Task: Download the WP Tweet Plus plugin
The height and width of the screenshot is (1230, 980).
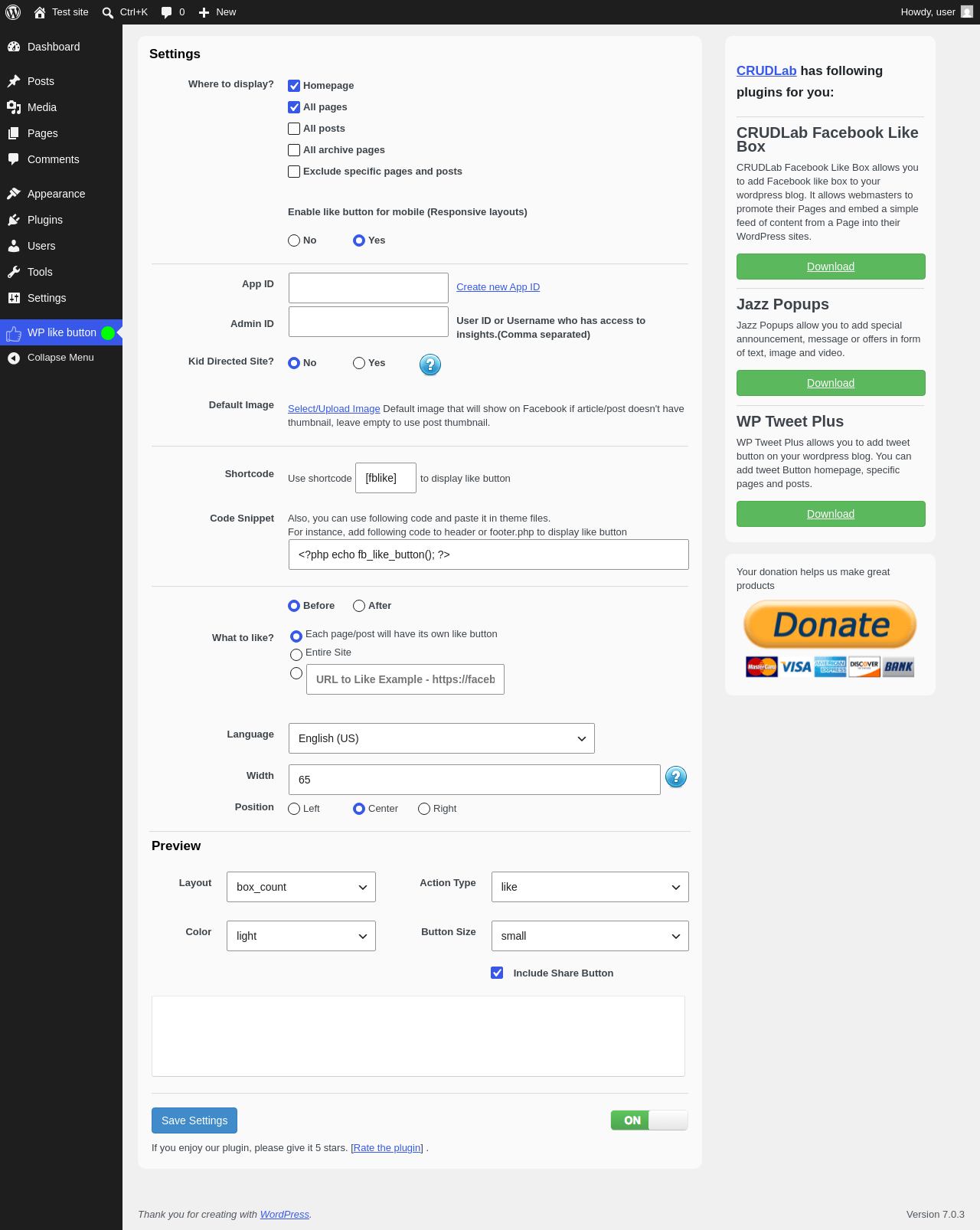Action: click(x=831, y=514)
